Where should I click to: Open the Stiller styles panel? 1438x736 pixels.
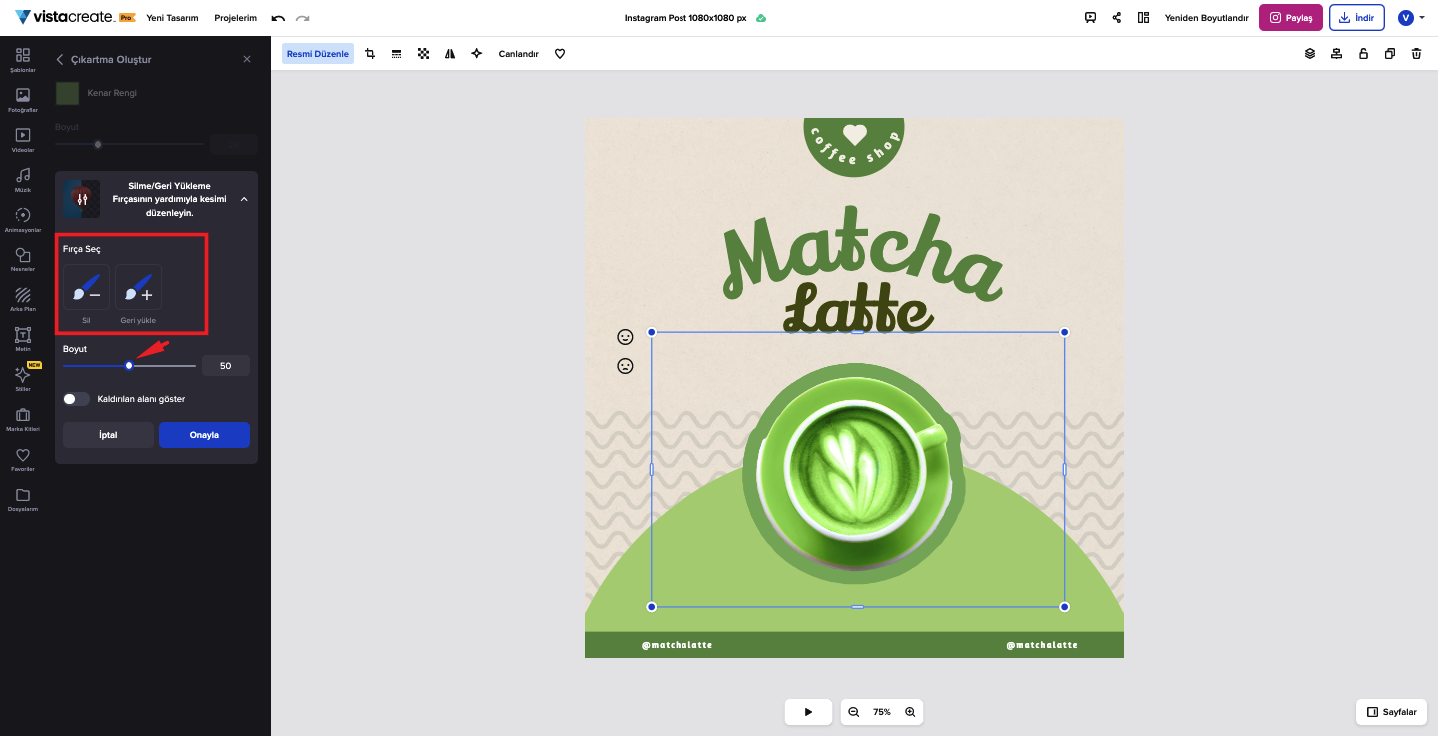coord(23,379)
